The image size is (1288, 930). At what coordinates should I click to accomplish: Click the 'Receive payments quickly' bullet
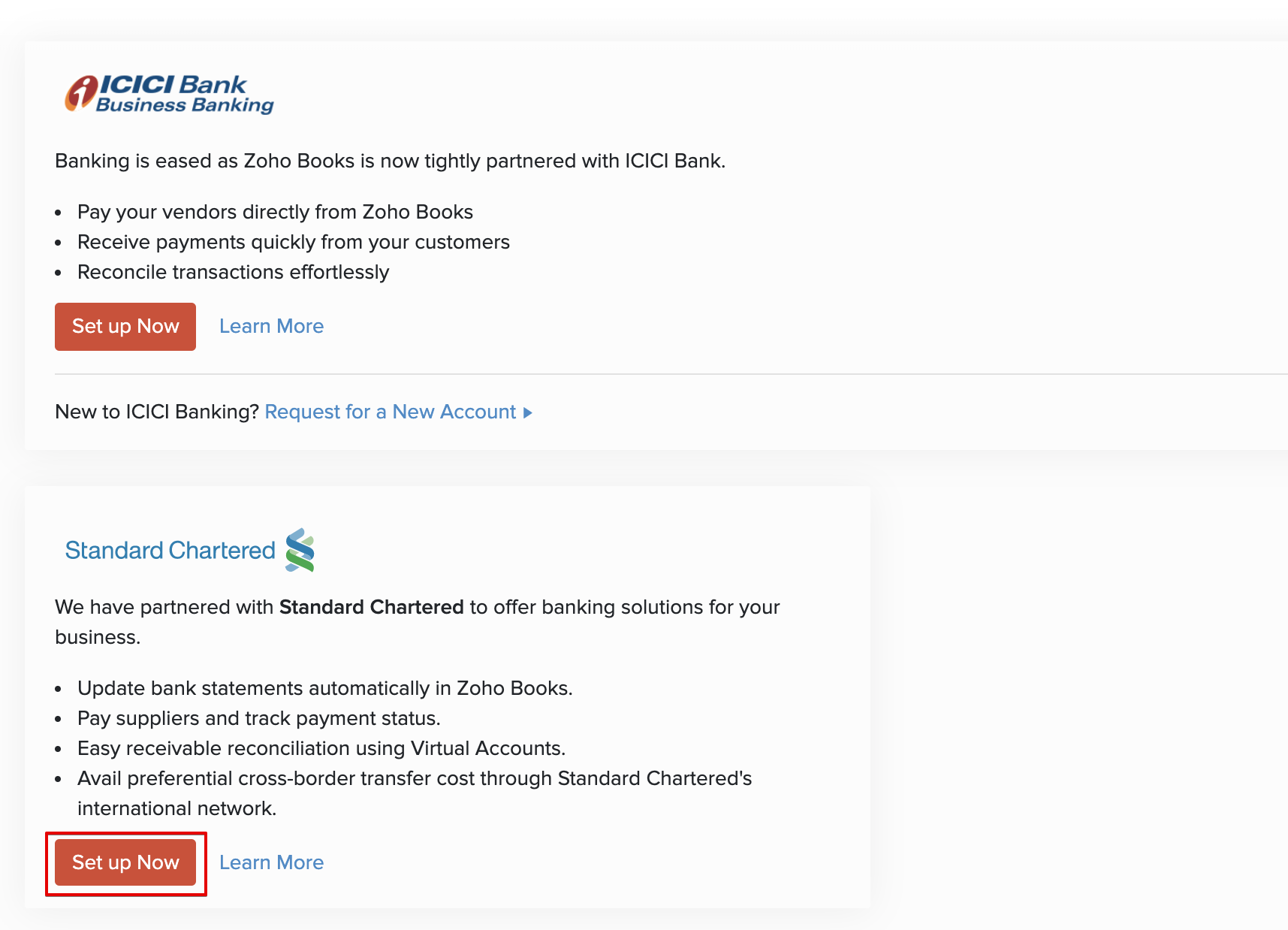pos(293,242)
